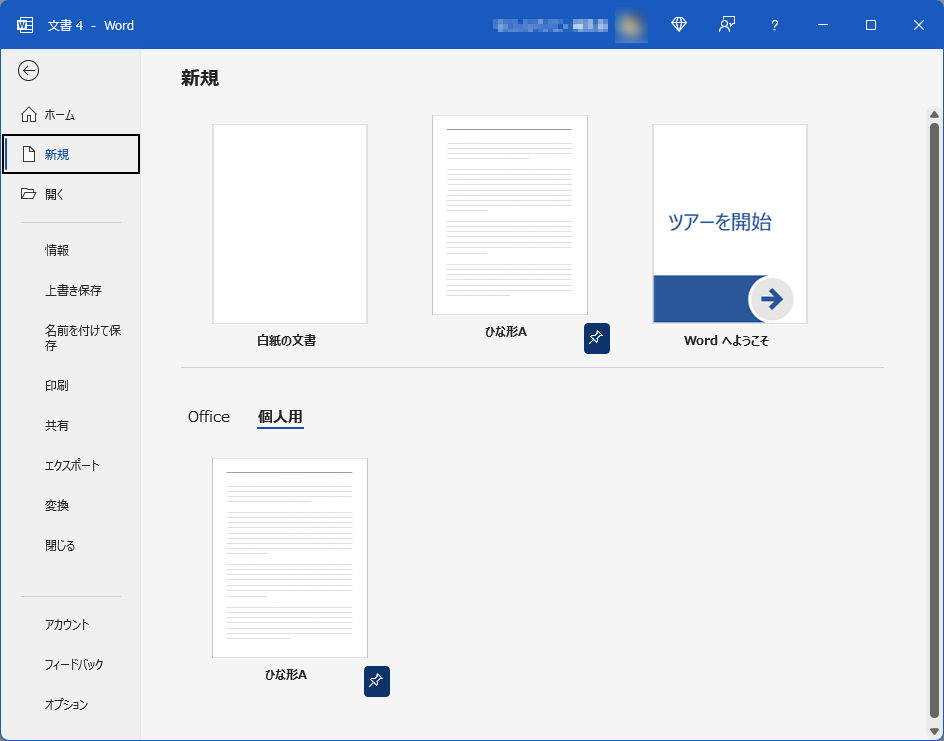Image resolution: width=944 pixels, height=741 pixels.
Task: Open Word オプション
Action: [71, 704]
